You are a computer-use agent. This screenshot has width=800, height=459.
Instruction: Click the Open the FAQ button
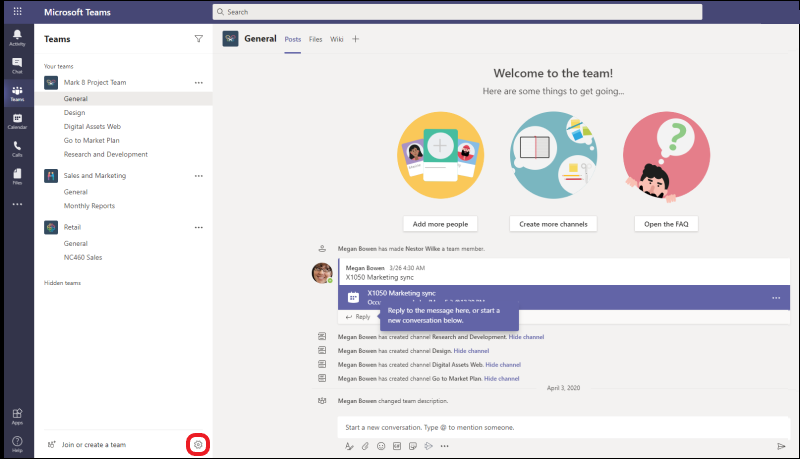click(666, 224)
